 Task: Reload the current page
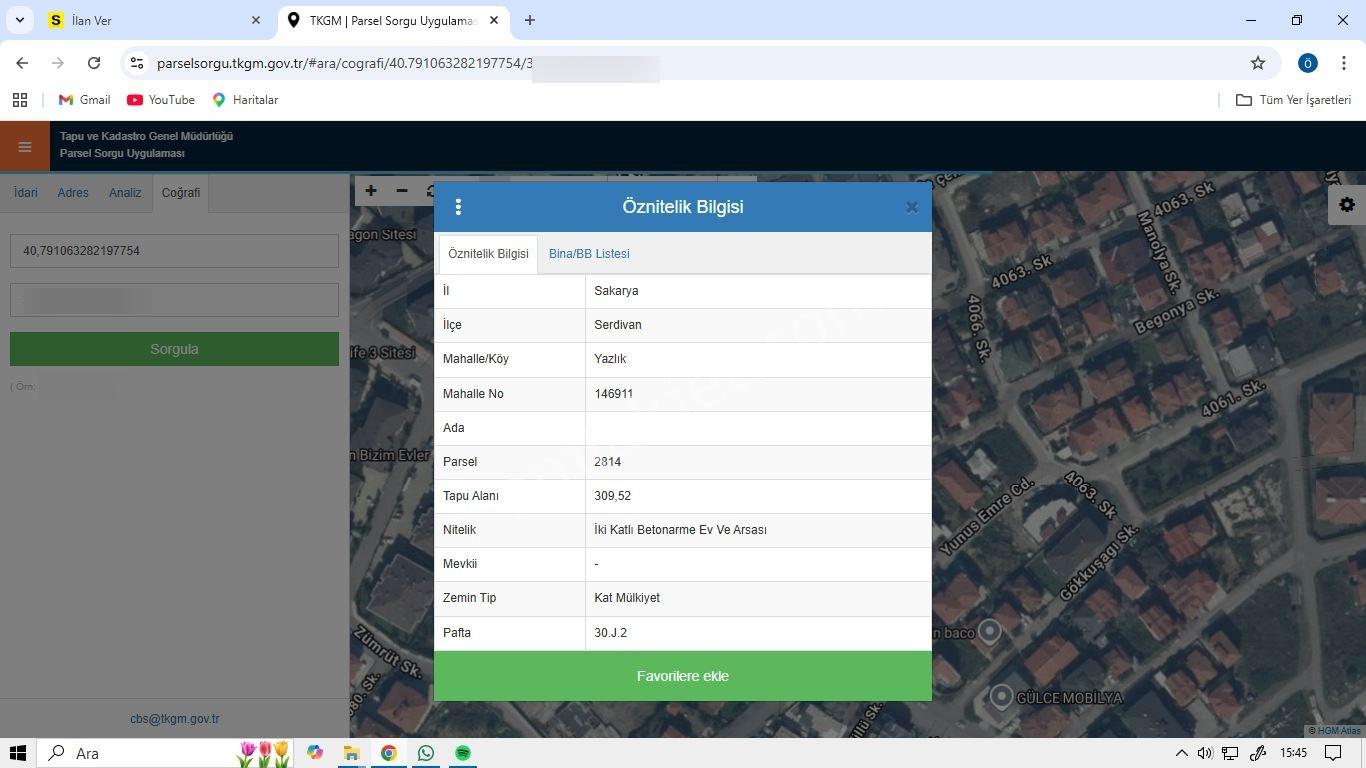[x=94, y=63]
